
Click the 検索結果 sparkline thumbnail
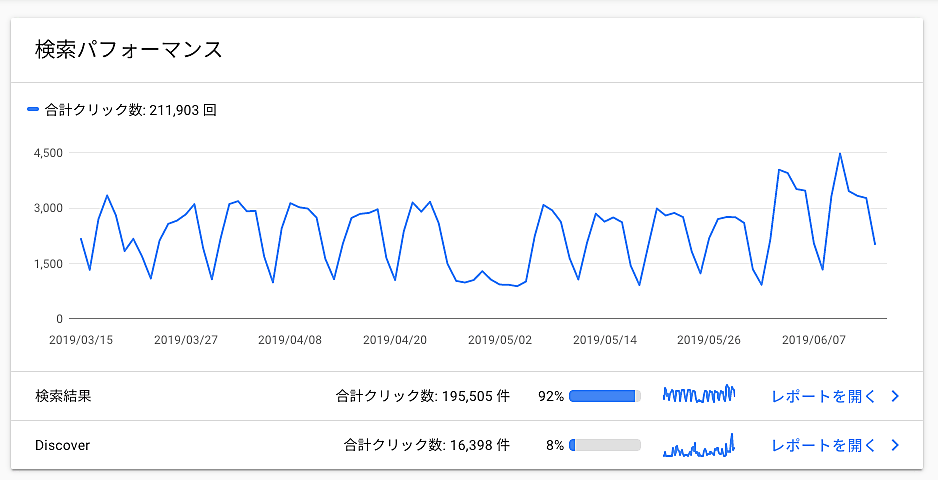pos(699,395)
